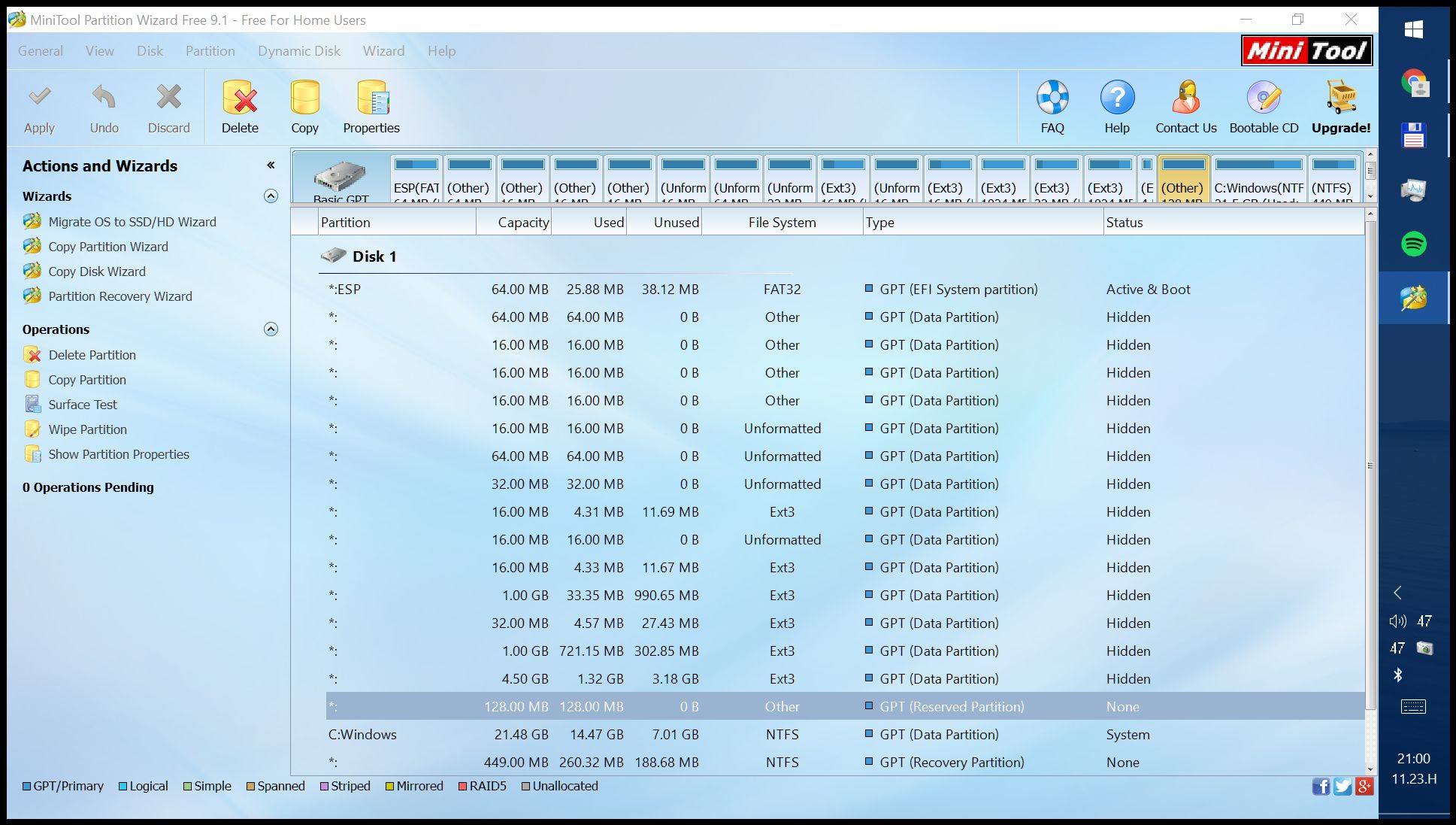Collapse the Operations section
The height and width of the screenshot is (825, 1456).
271,329
